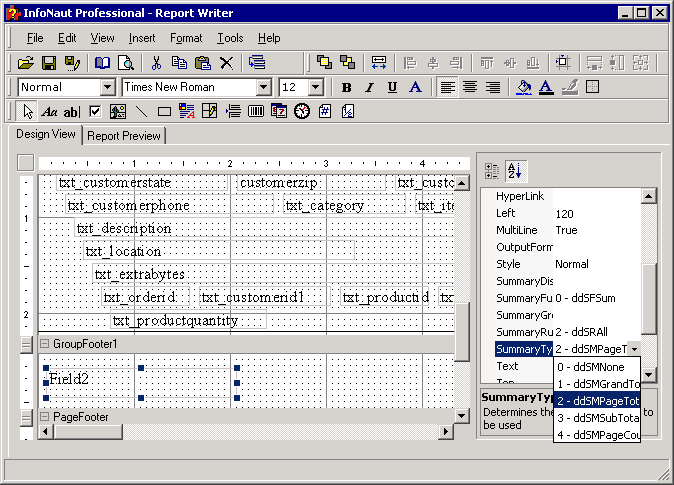Choose 1 - ddSMGrandTotal option
This screenshot has width=674, height=485.
[x=597, y=384]
